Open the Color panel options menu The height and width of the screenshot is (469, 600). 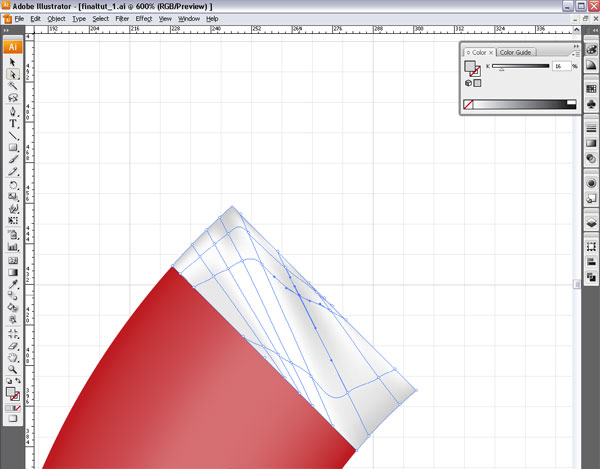(x=576, y=54)
